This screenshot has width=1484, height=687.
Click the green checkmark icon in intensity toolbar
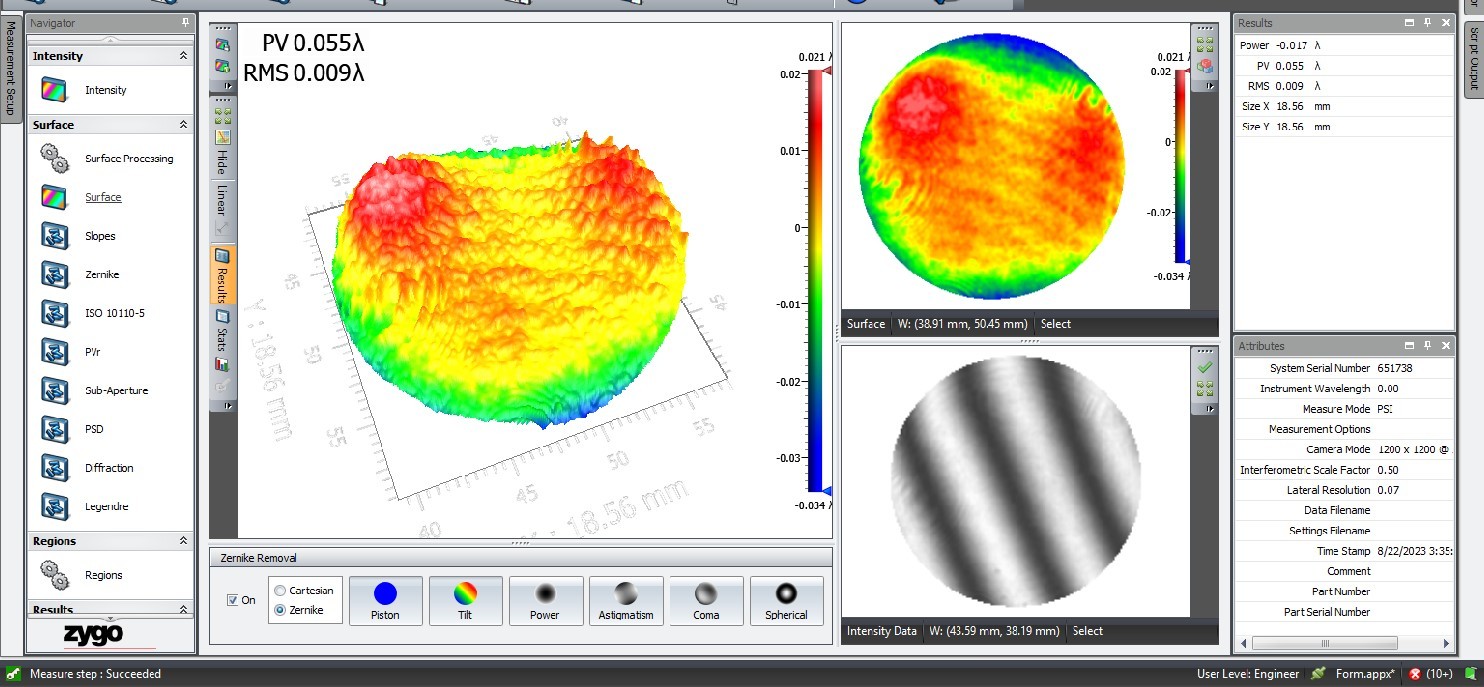(1204, 368)
